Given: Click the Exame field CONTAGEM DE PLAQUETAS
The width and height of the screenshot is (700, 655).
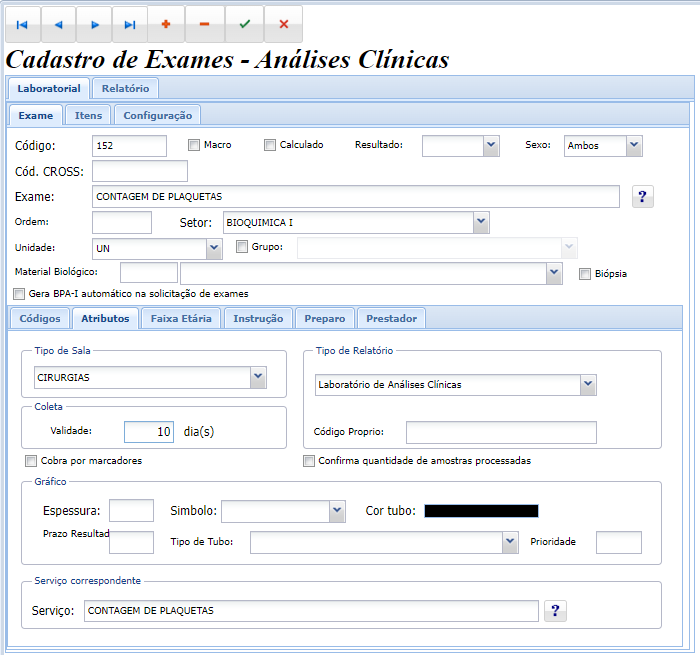Looking at the screenshot, I should tap(356, 196).
